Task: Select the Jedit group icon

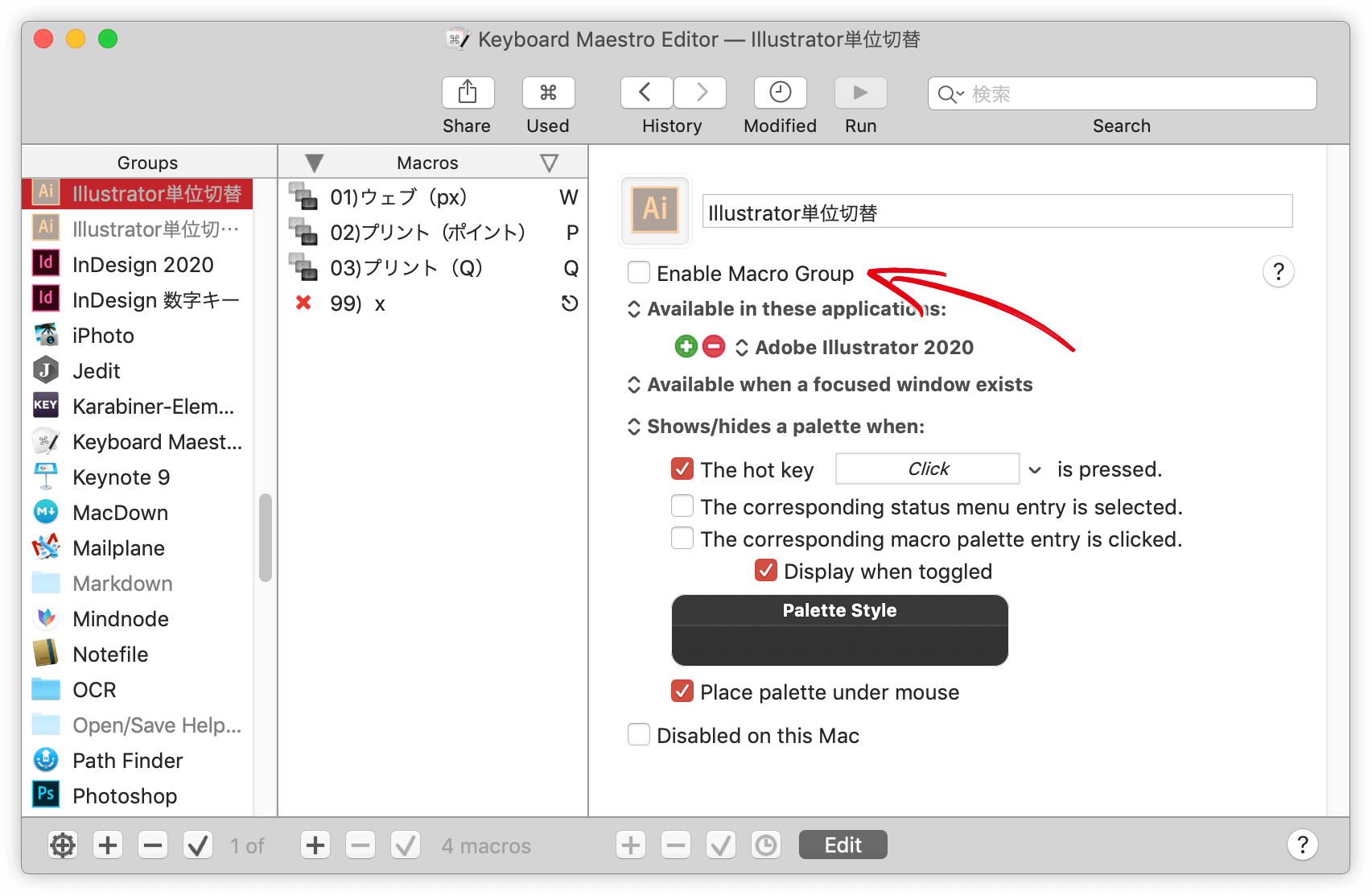Action: [46, 370]
